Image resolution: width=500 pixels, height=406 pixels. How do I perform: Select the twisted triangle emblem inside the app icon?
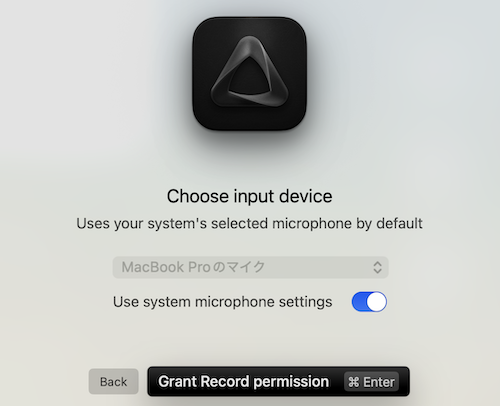(x=249, y=72)
